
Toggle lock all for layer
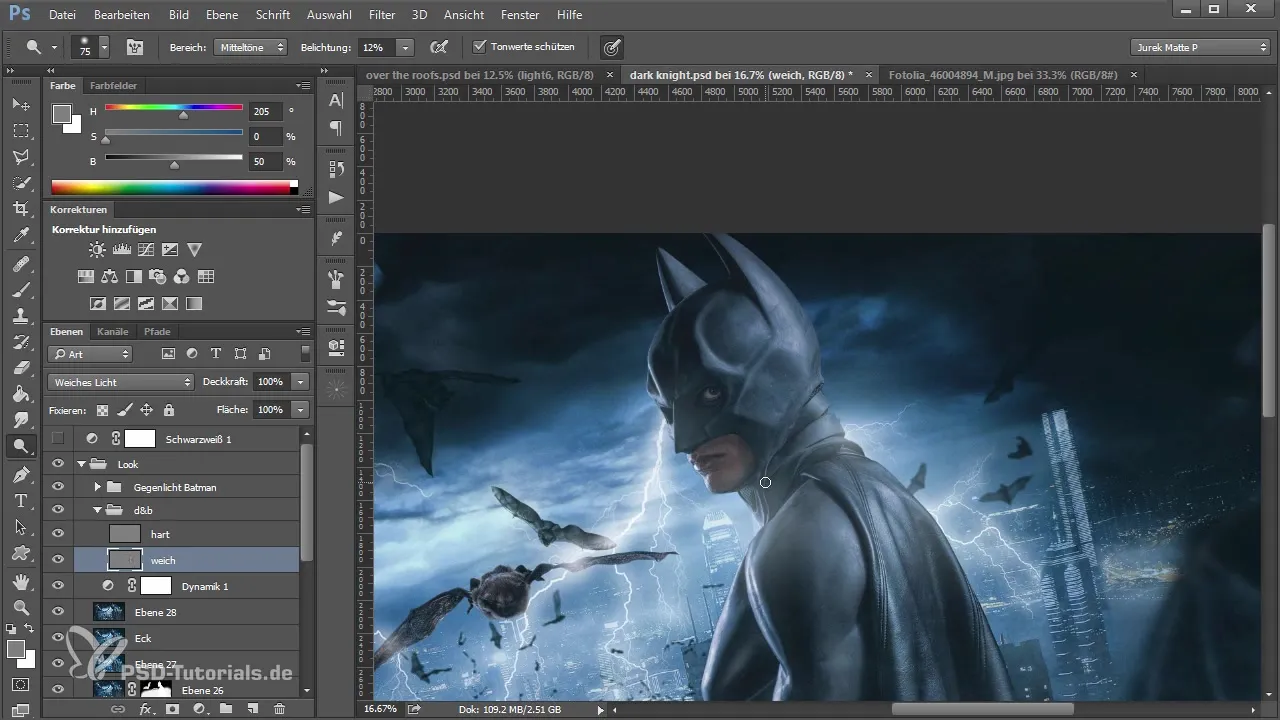click(x=169, y=410)
